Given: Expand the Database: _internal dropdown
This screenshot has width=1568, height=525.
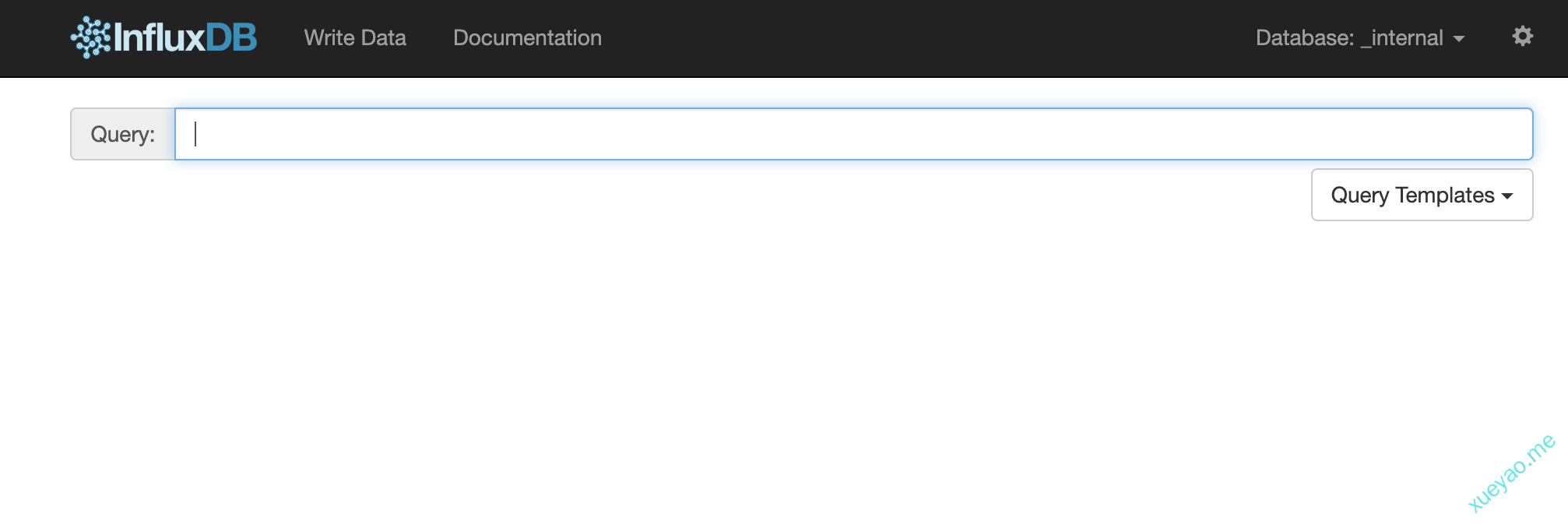Looking at the screenshot, I should [1359, 37].
